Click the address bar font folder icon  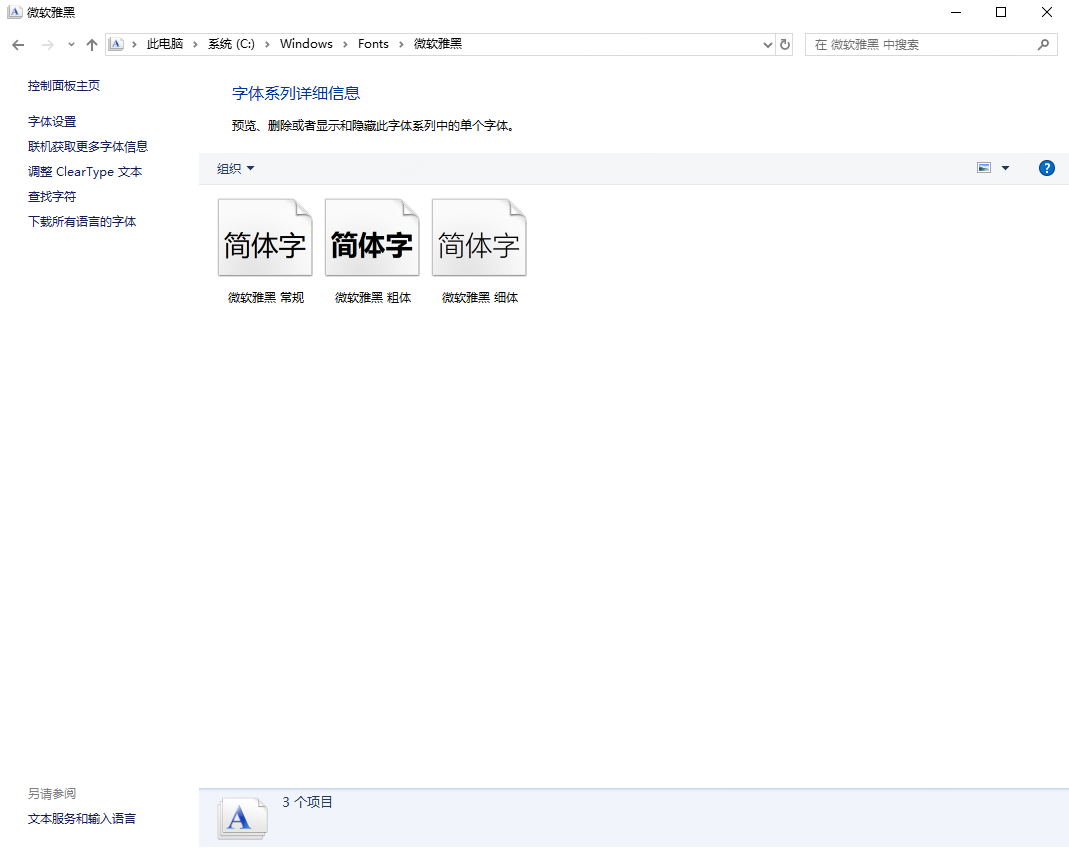click(116, 44)
